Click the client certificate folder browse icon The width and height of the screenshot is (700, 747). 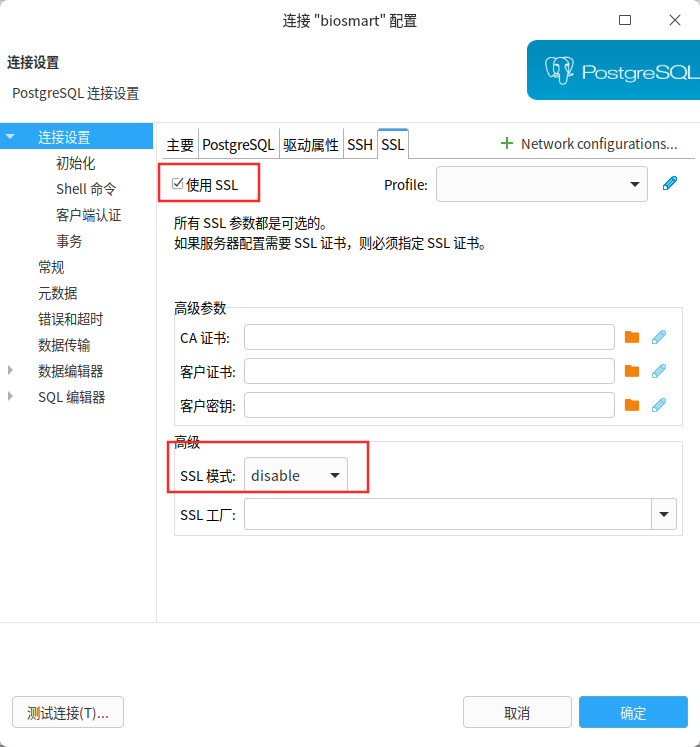(631, 371)
